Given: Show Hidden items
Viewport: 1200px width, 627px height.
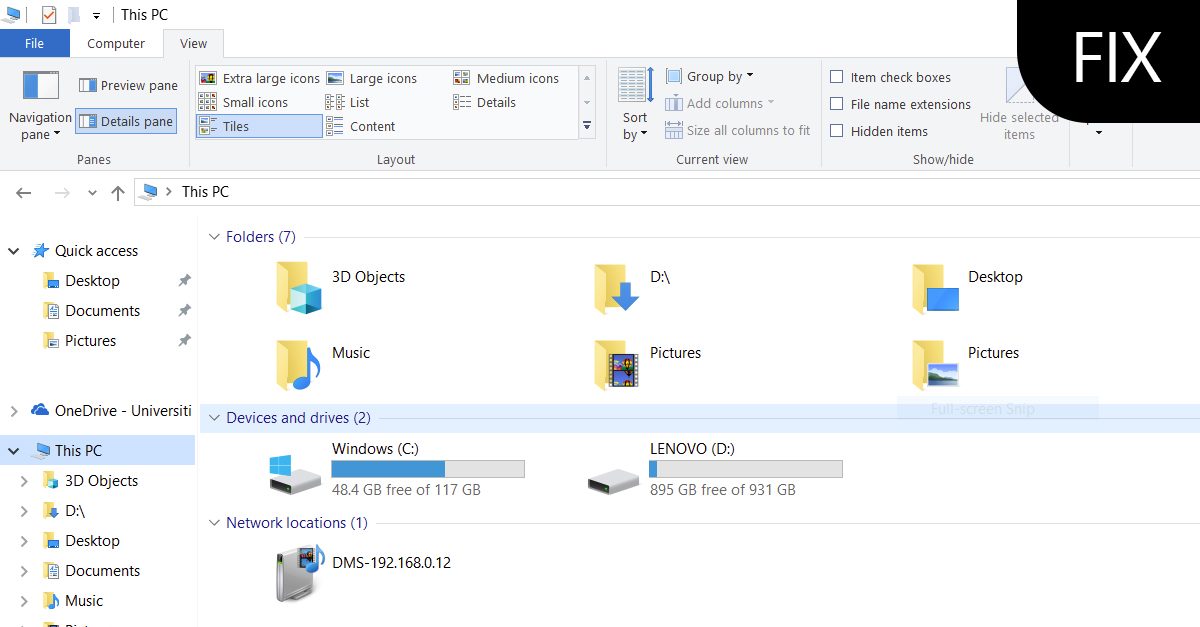Looking at the screenshot, I should click(836, 130).
